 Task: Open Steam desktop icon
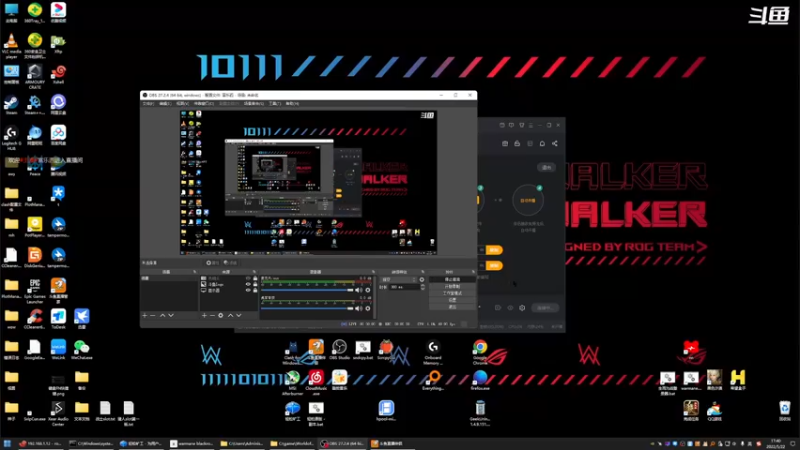click(x=11, y=105)
